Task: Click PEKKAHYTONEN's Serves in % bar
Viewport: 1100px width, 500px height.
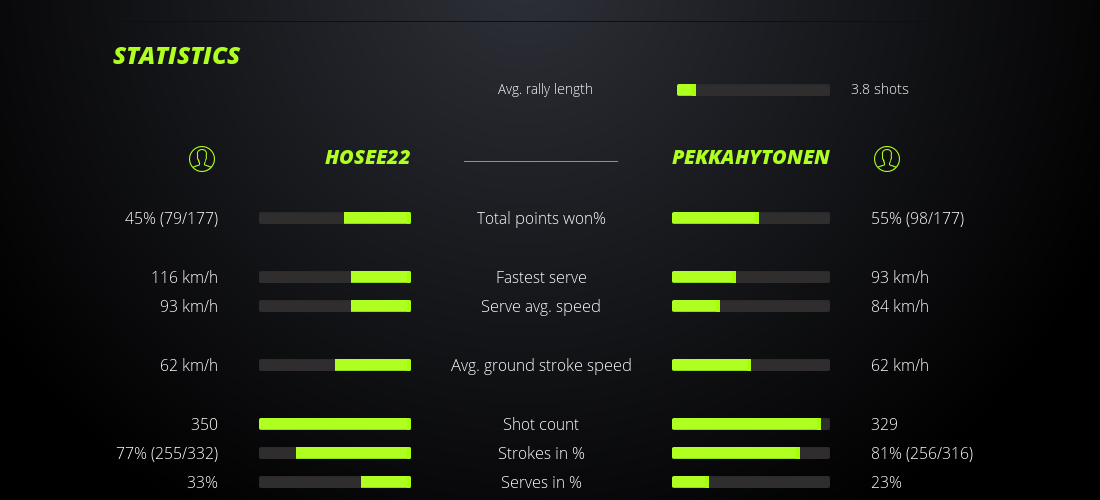Action: (750, 482)
